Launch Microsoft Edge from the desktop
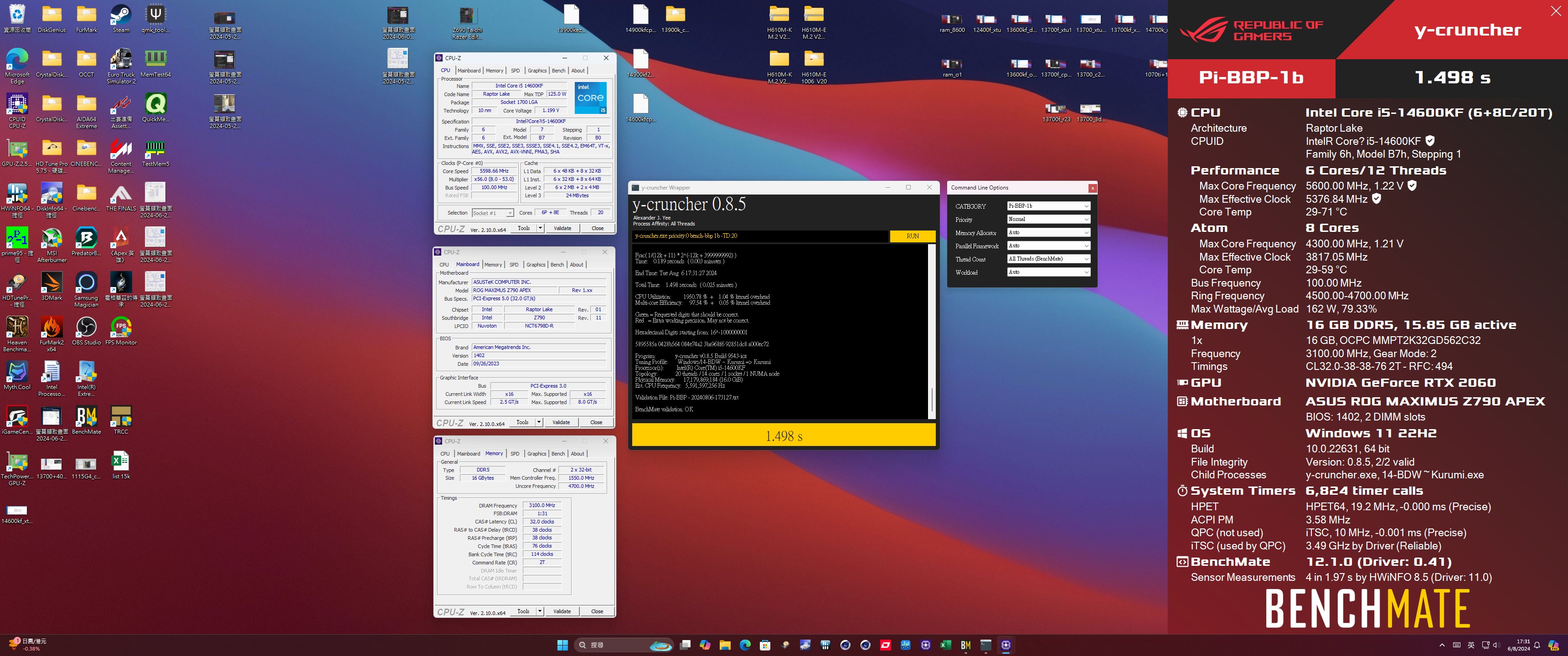The image size is (1568, 656). click(x=17, y=66)
